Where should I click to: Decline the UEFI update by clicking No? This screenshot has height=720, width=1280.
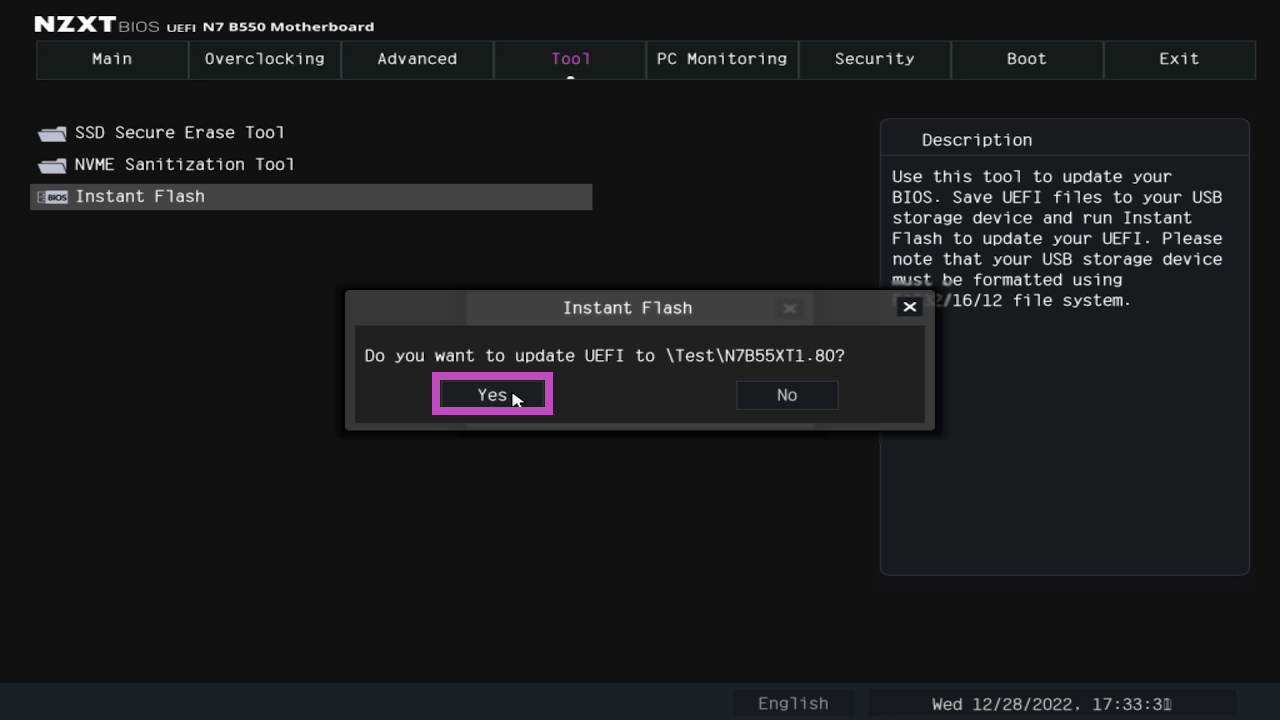[x=786, y=395]
